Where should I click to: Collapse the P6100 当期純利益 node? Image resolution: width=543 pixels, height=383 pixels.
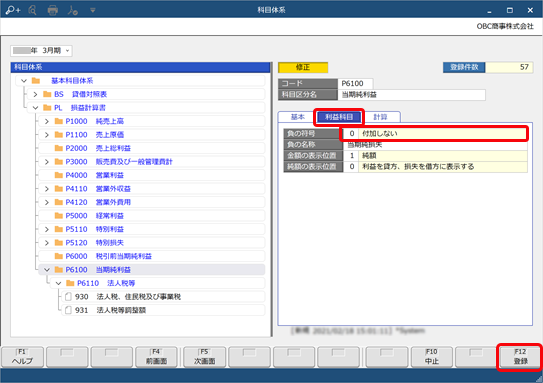coord(47,270)
